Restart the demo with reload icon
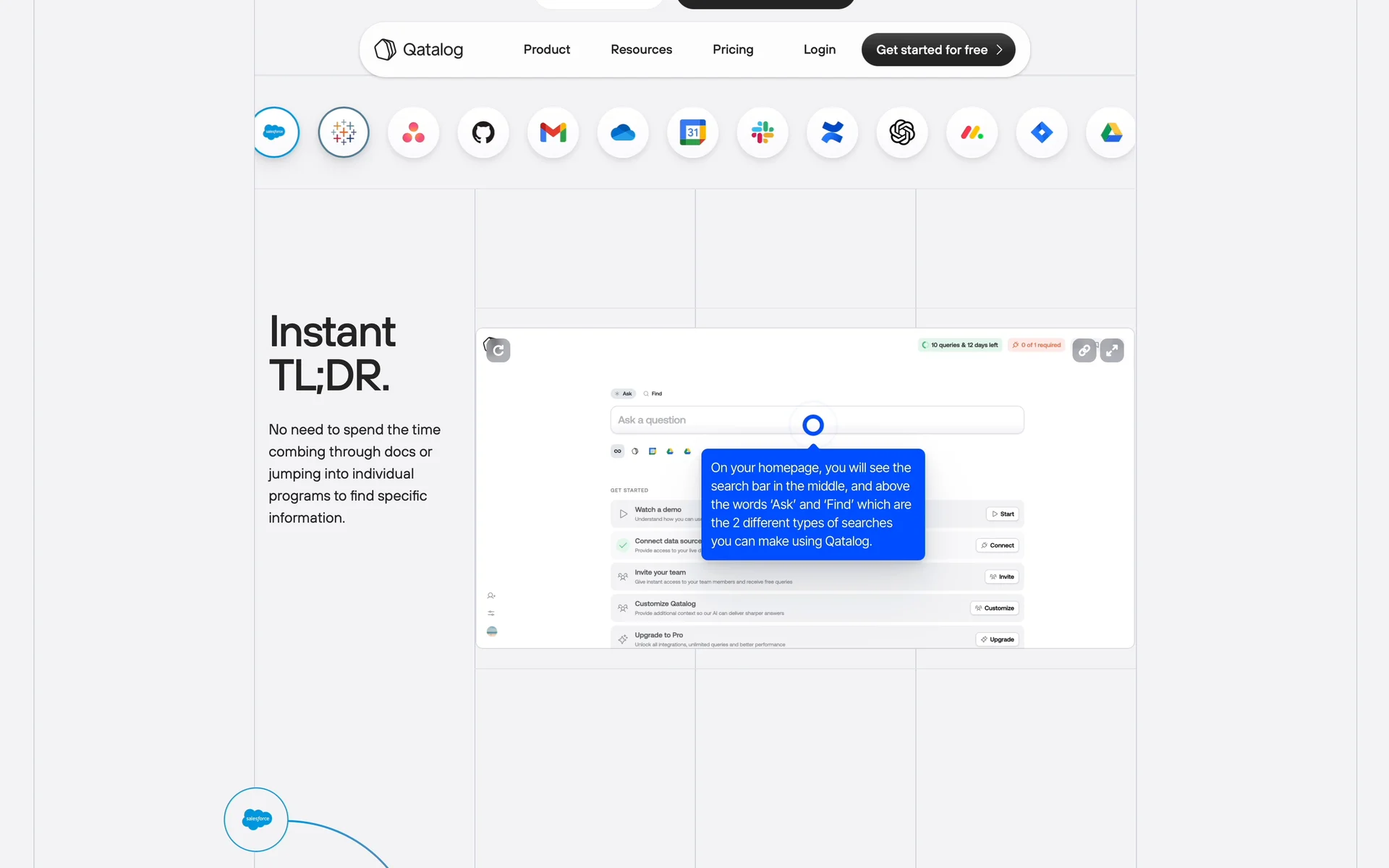This screenshot has width=1389, height=868. pos(498,350)
